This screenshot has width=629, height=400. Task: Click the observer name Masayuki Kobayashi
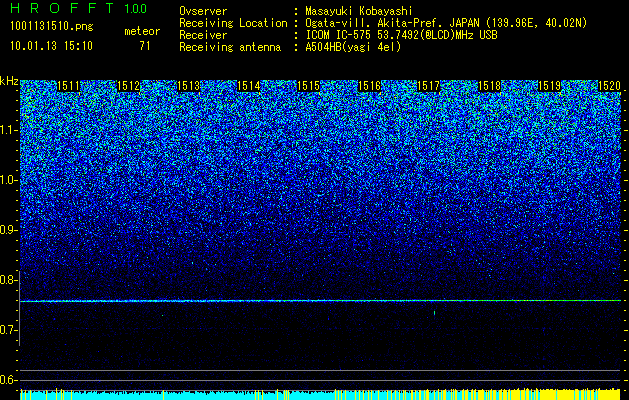tap(358, 11)
